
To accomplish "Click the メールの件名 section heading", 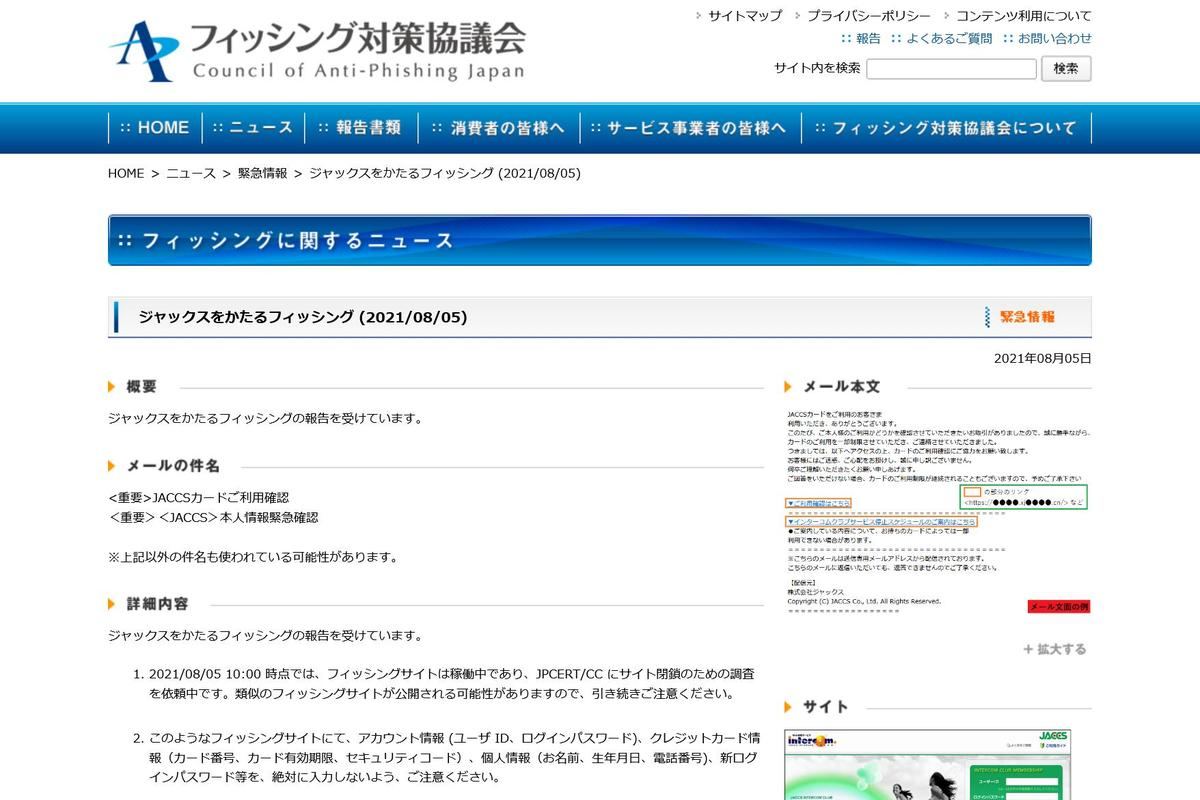I will click(173, 466).
